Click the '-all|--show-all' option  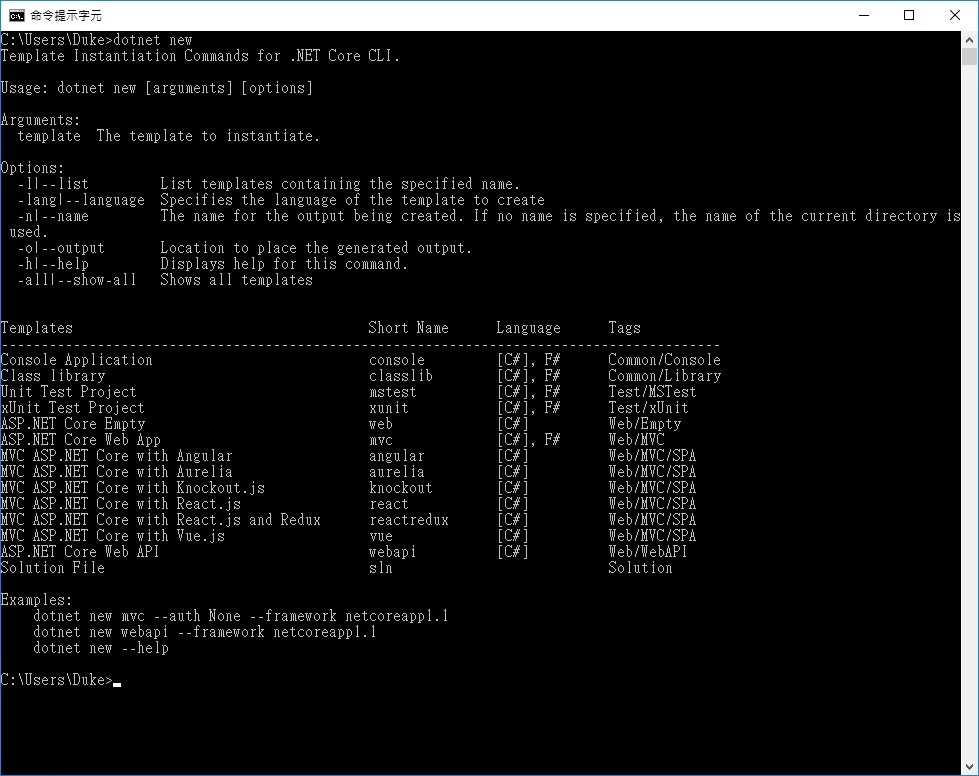pyautogui.click(x=77, y=280)
